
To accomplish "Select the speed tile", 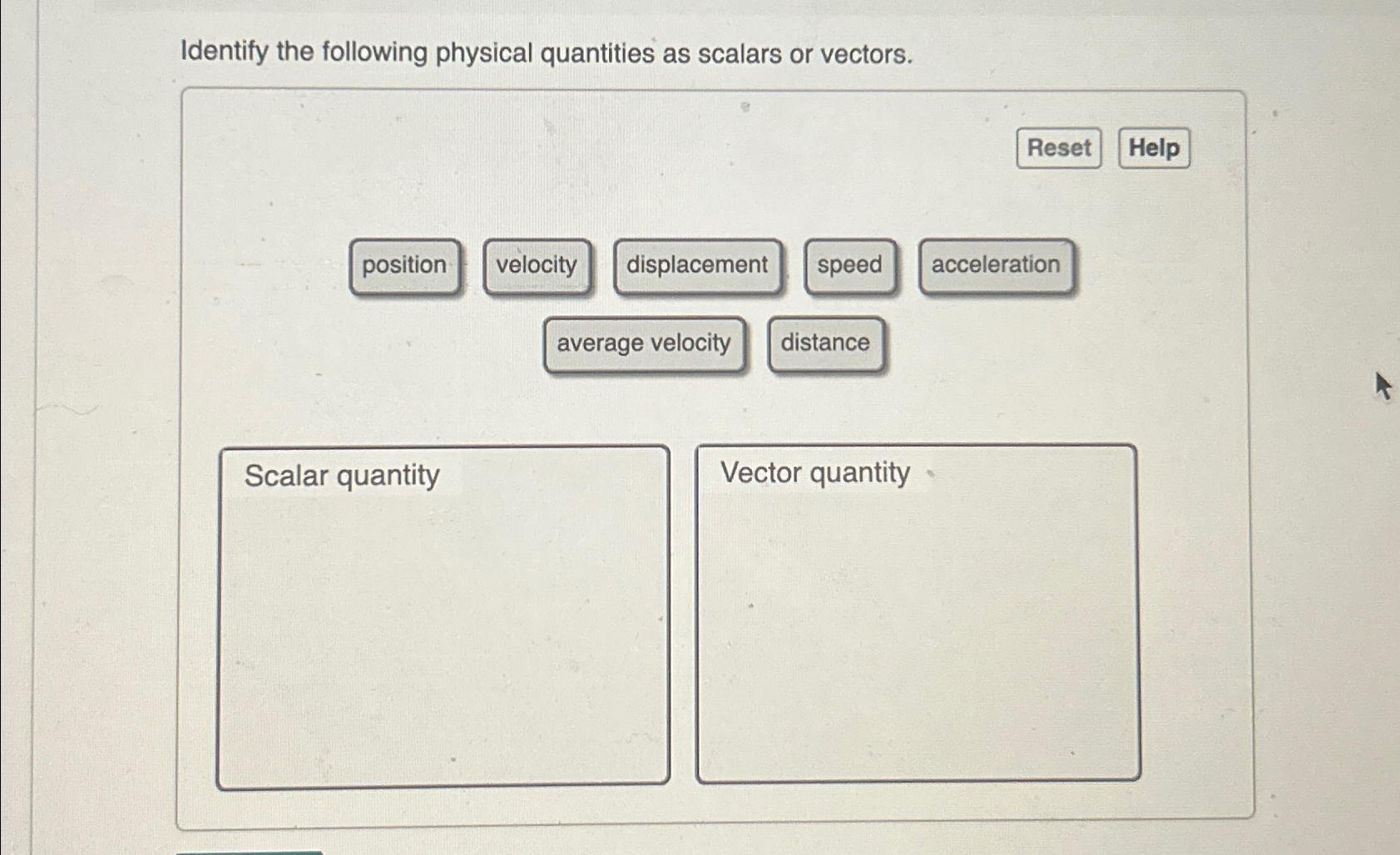I will click(x=849, y=264).
